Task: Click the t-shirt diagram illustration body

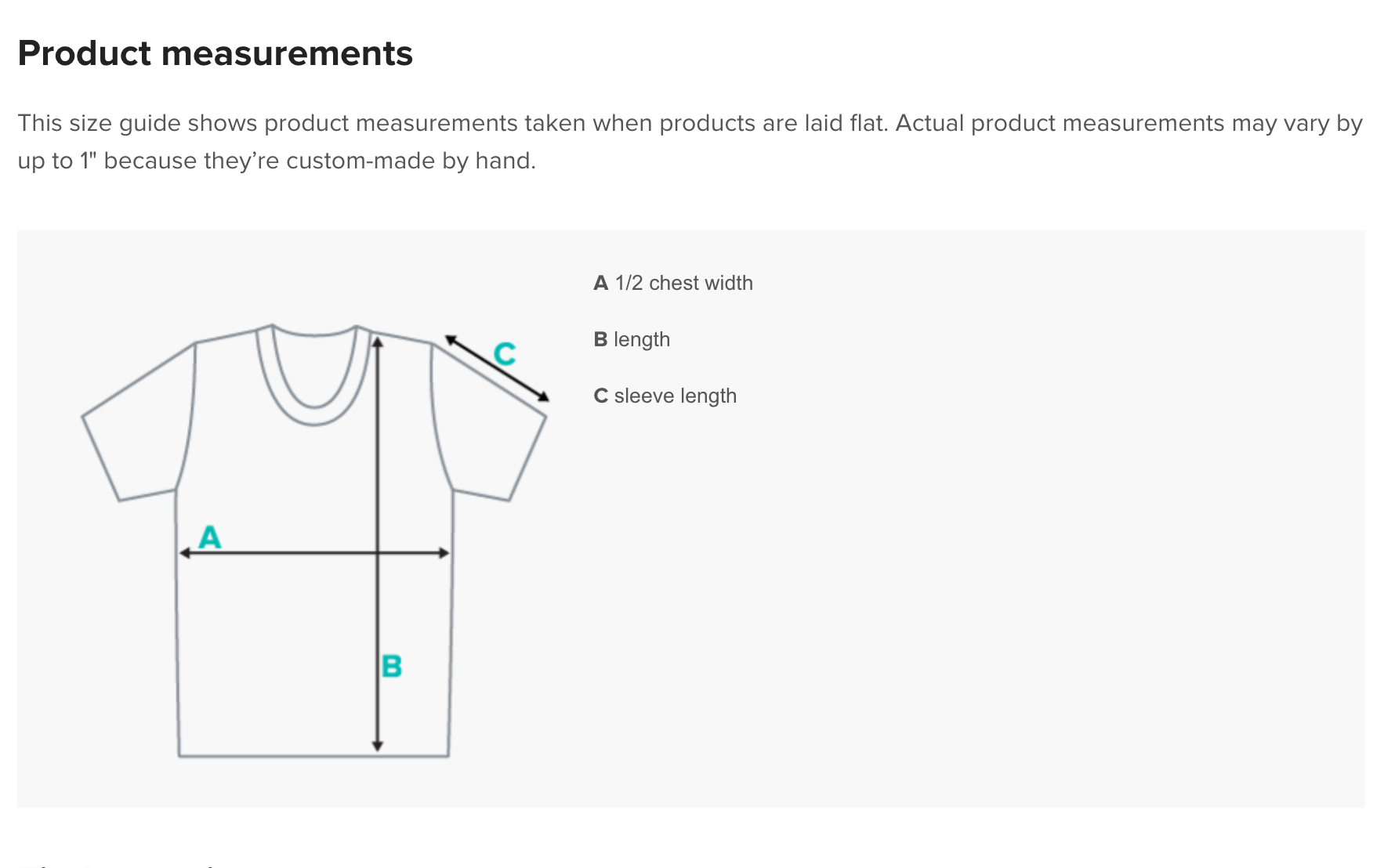Action: tap(314, 541)
